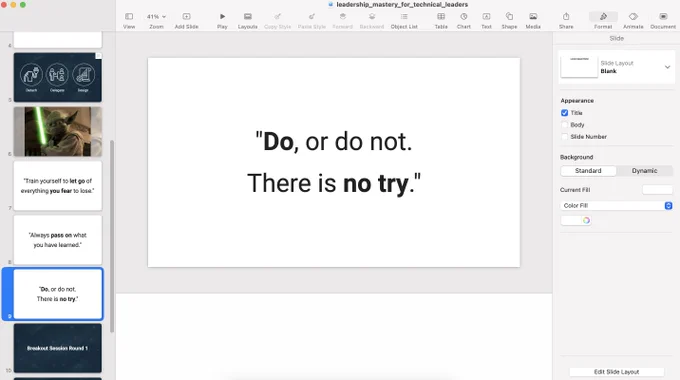This screenshot has height=380, width=680.
Task: Switch to Dynamic background
Action: 644,170
